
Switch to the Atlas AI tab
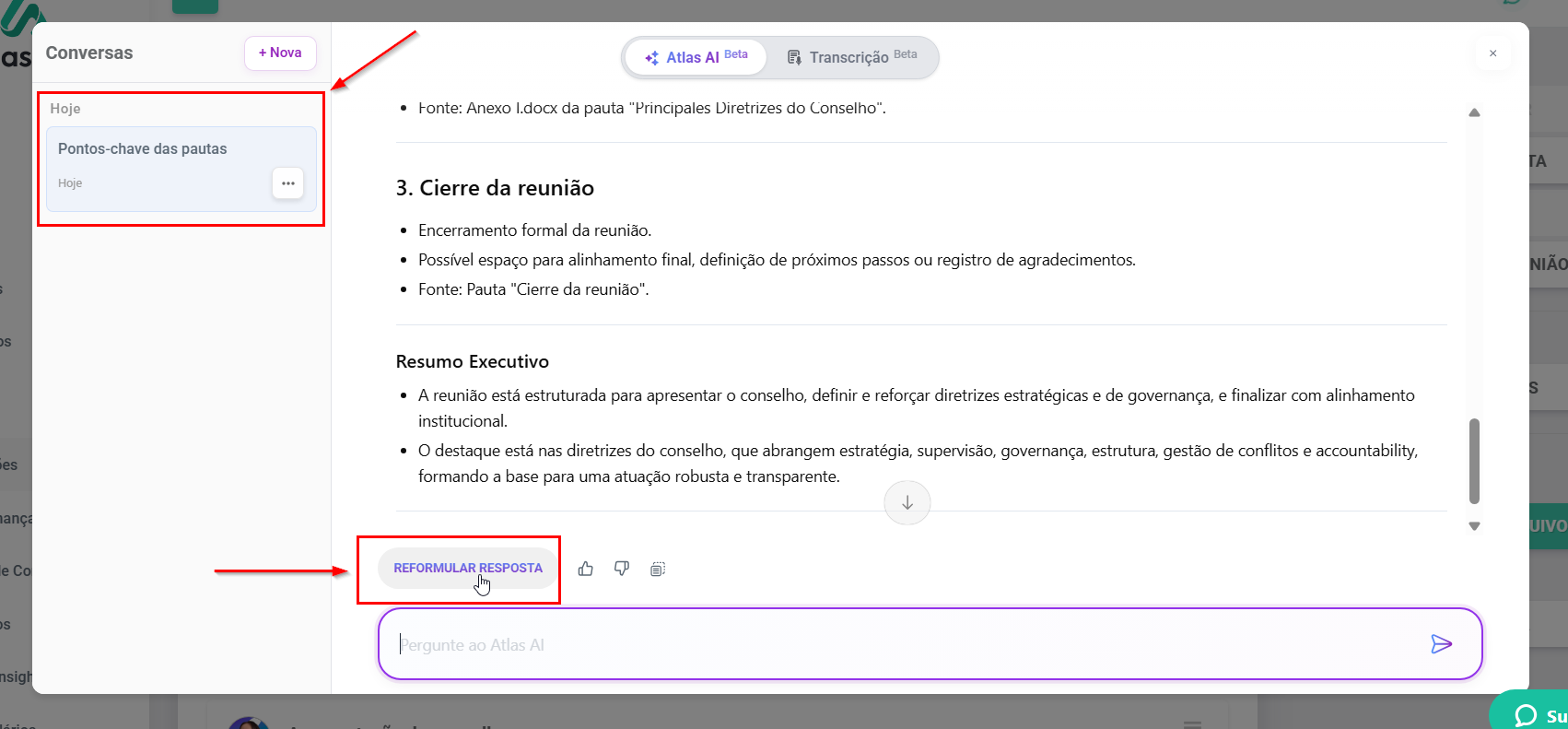696,57
